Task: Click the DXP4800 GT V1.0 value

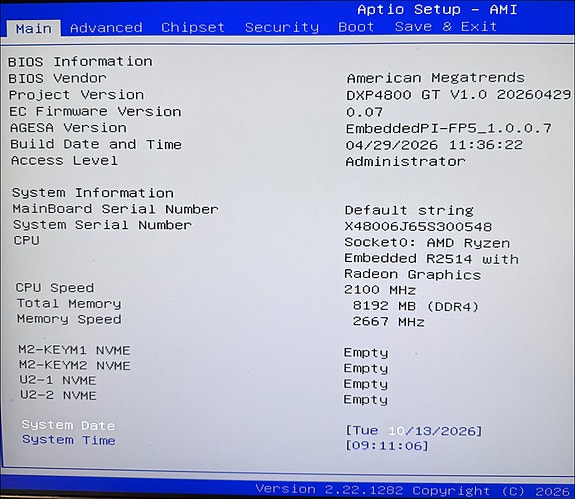Action: coord(458,95)
